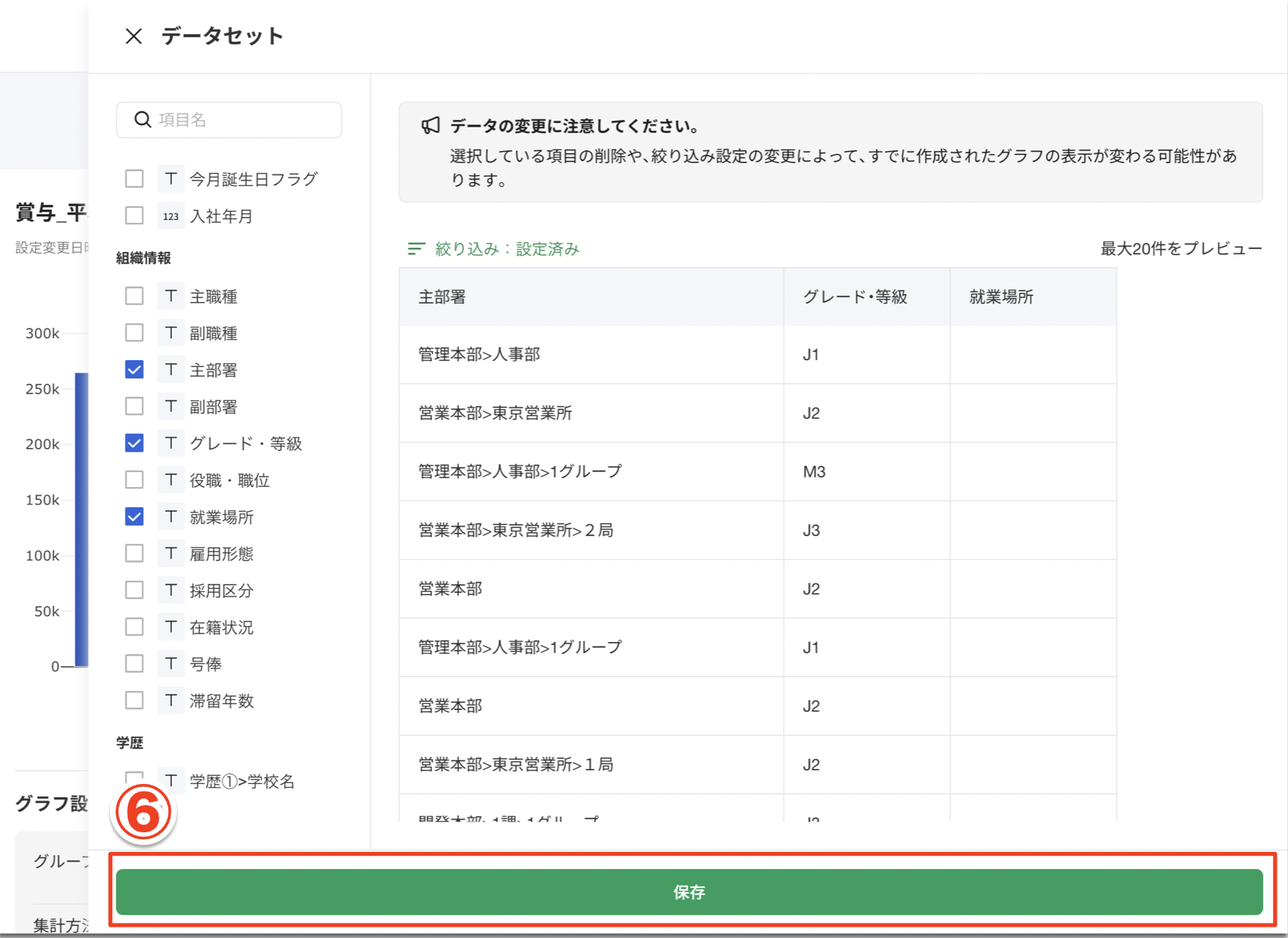
Task: Enable the 今月誕生日フラグ checkbox
Action: tap(134, 178)
